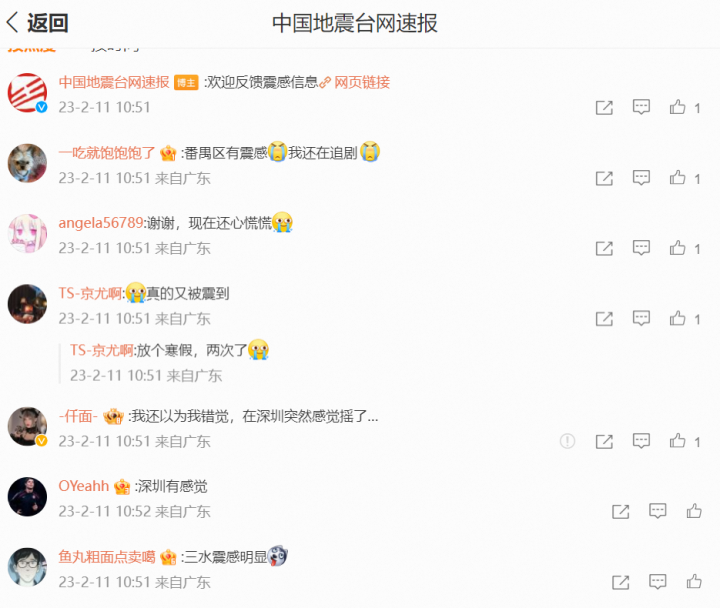The height and width of the screenshot is (608, 720).
Task: Comment on OYeahh's post via reply icon
Action: click(x=658, y=511)
